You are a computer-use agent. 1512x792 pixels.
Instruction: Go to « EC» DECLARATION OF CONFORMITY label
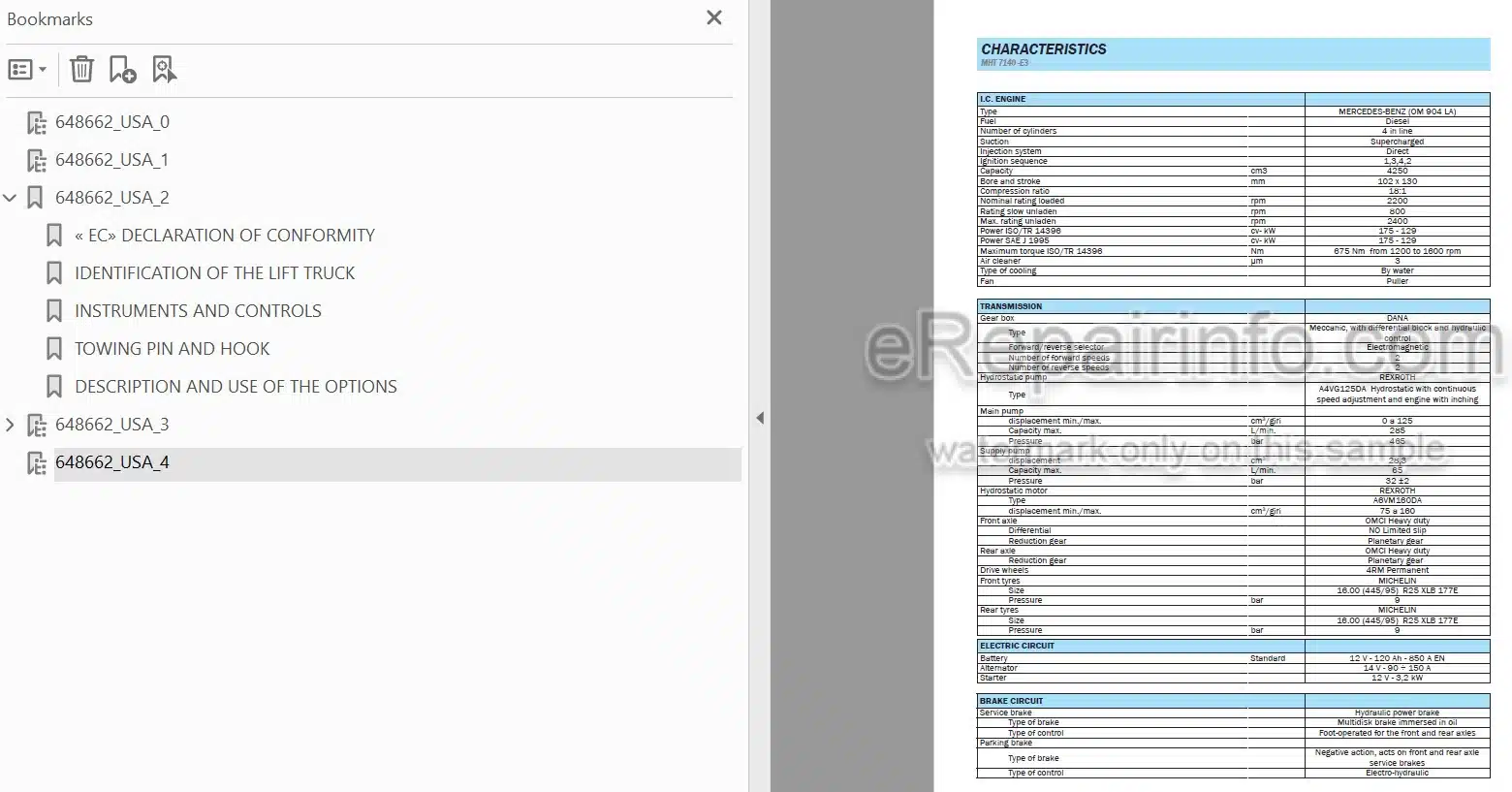coord(225,236)
